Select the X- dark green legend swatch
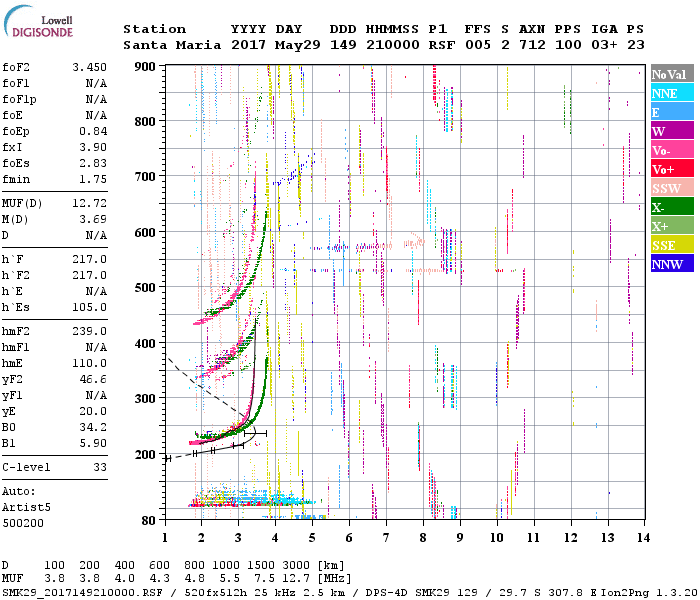This screenshot has height=600, width=700. click(x=672, y=207)
